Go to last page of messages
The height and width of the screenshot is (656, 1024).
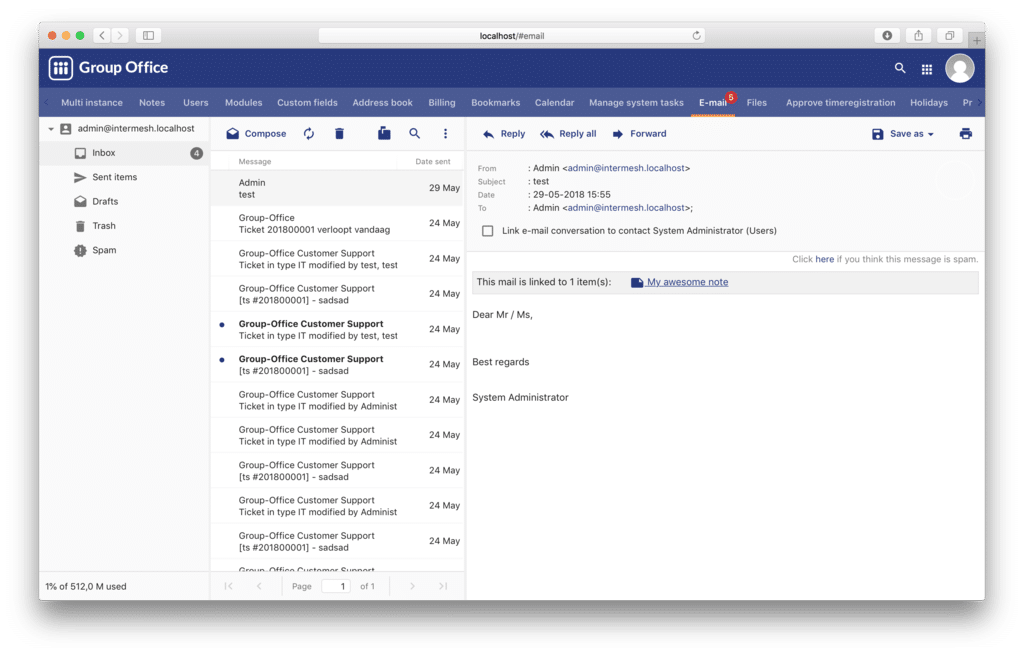tap(443, 586)
